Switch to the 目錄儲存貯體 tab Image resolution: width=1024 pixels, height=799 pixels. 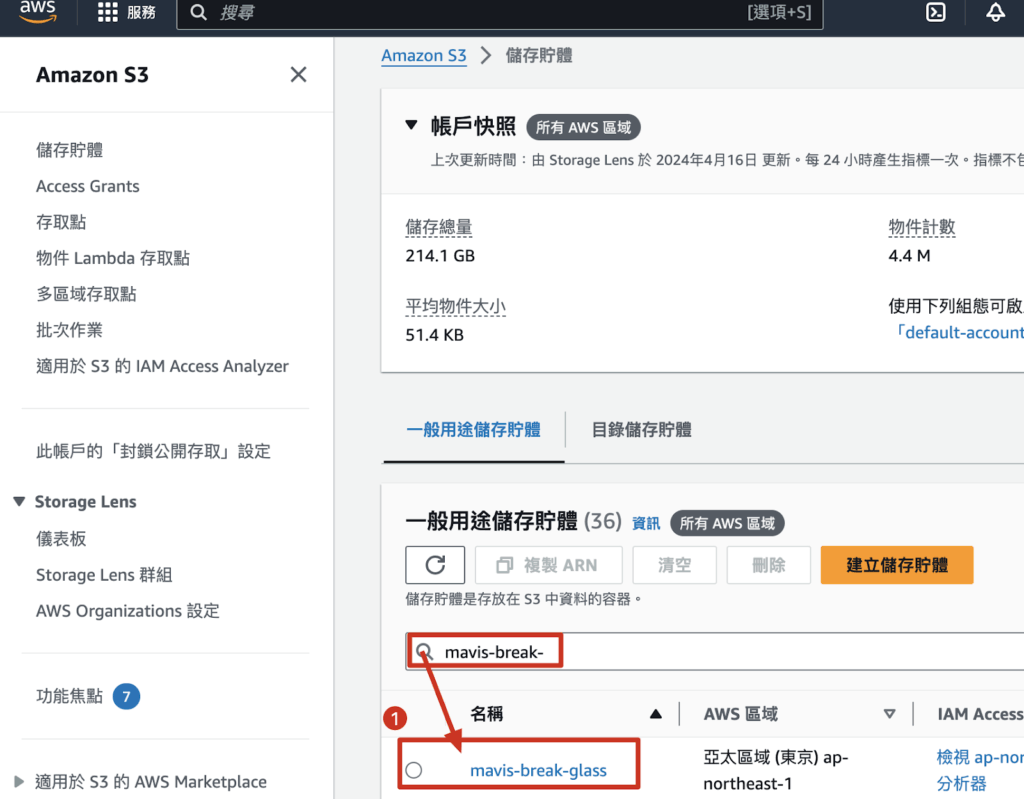(641, 430)
